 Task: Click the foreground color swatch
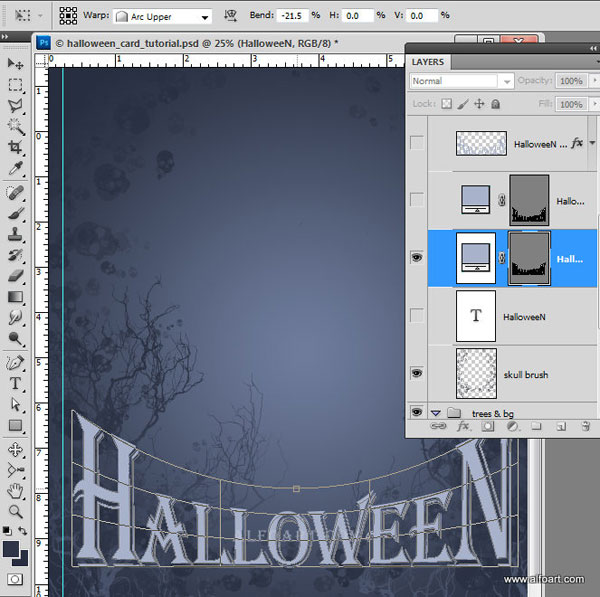[11, 549]
